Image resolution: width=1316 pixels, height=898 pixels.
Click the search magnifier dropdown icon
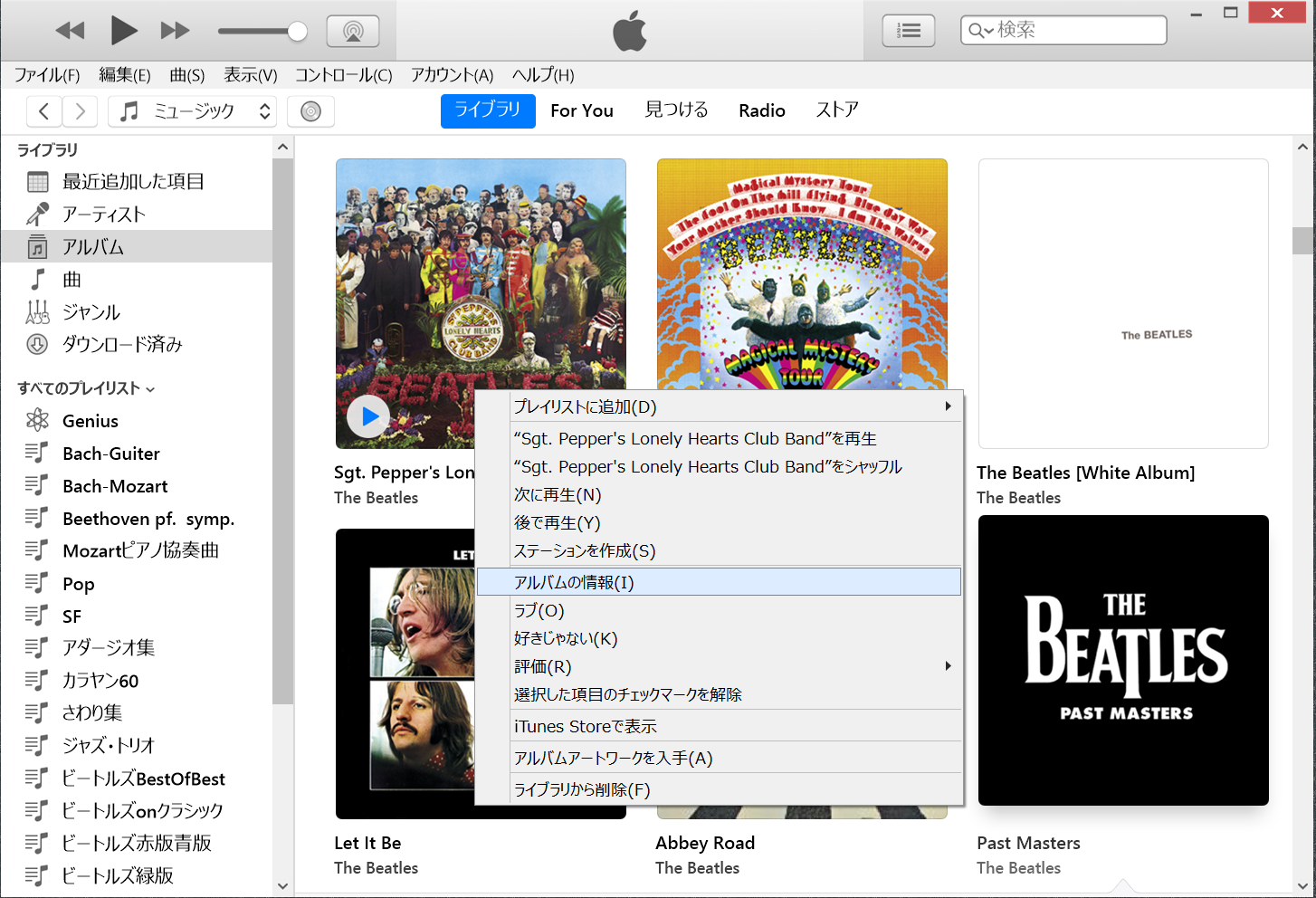[980, 31]
